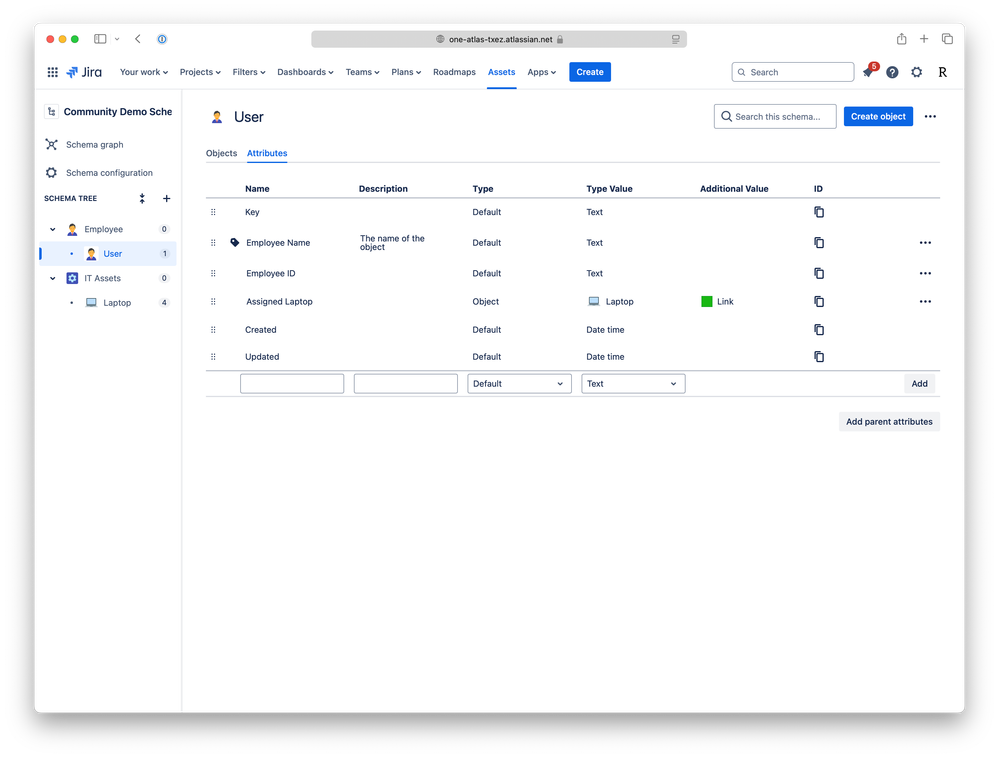Collapse the IT Assets tree node

pos(53,278)
